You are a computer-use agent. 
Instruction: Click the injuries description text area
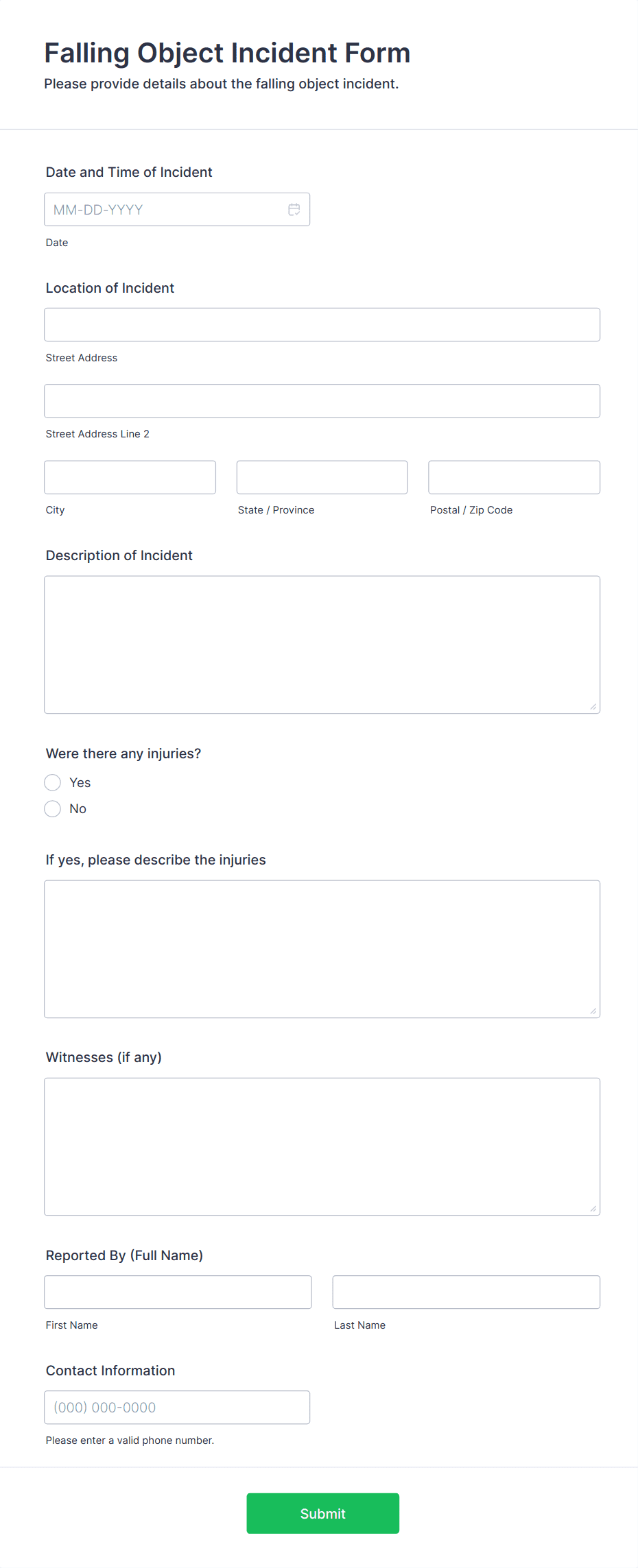click(322, 948)
